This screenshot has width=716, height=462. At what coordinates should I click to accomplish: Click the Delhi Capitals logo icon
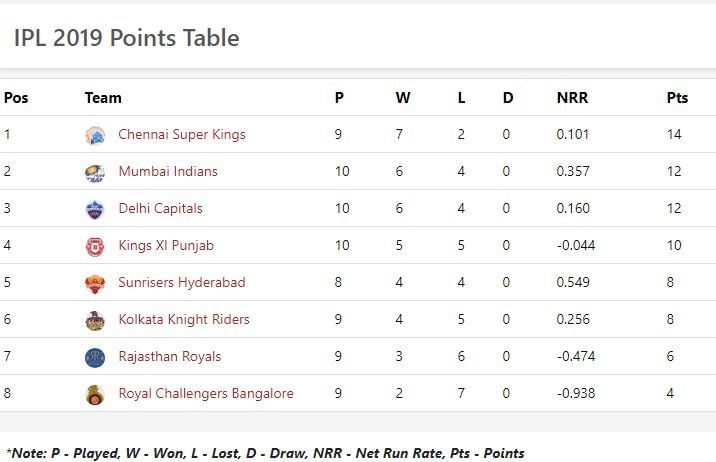pyautogui.click(x=95, y=209)
